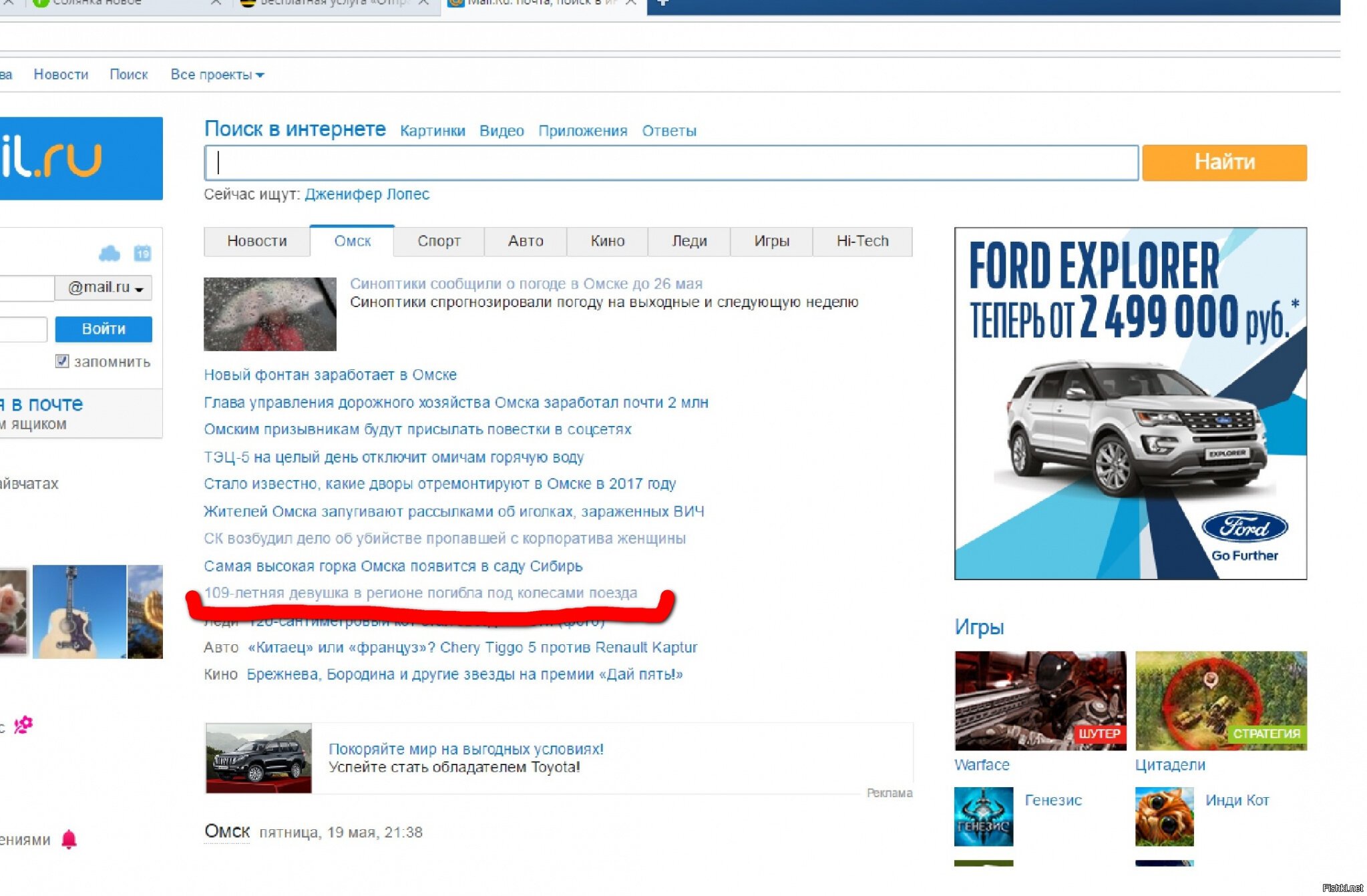Click the mail.ru logo
Image resolution: width=1367 pixels, height=896 pixels.
tap(81, 159)
